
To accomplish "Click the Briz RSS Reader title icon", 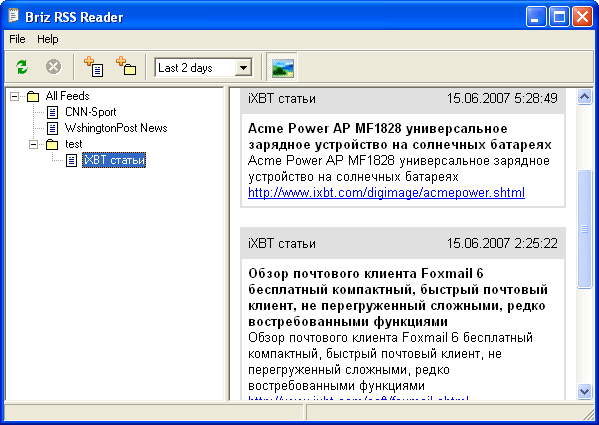I will point(14,16).
